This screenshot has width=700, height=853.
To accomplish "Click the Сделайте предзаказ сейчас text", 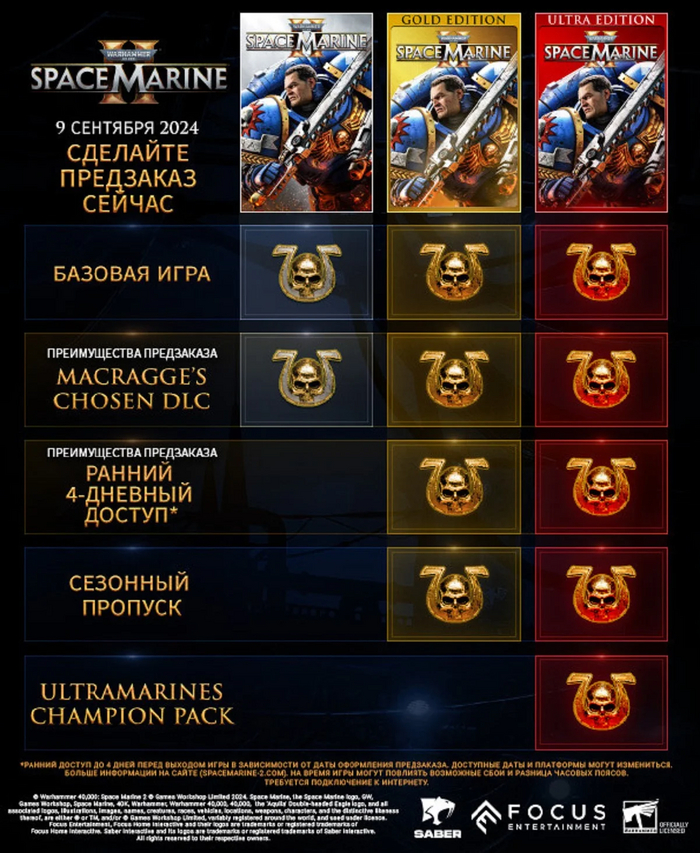I will click(x=128, y=178).
